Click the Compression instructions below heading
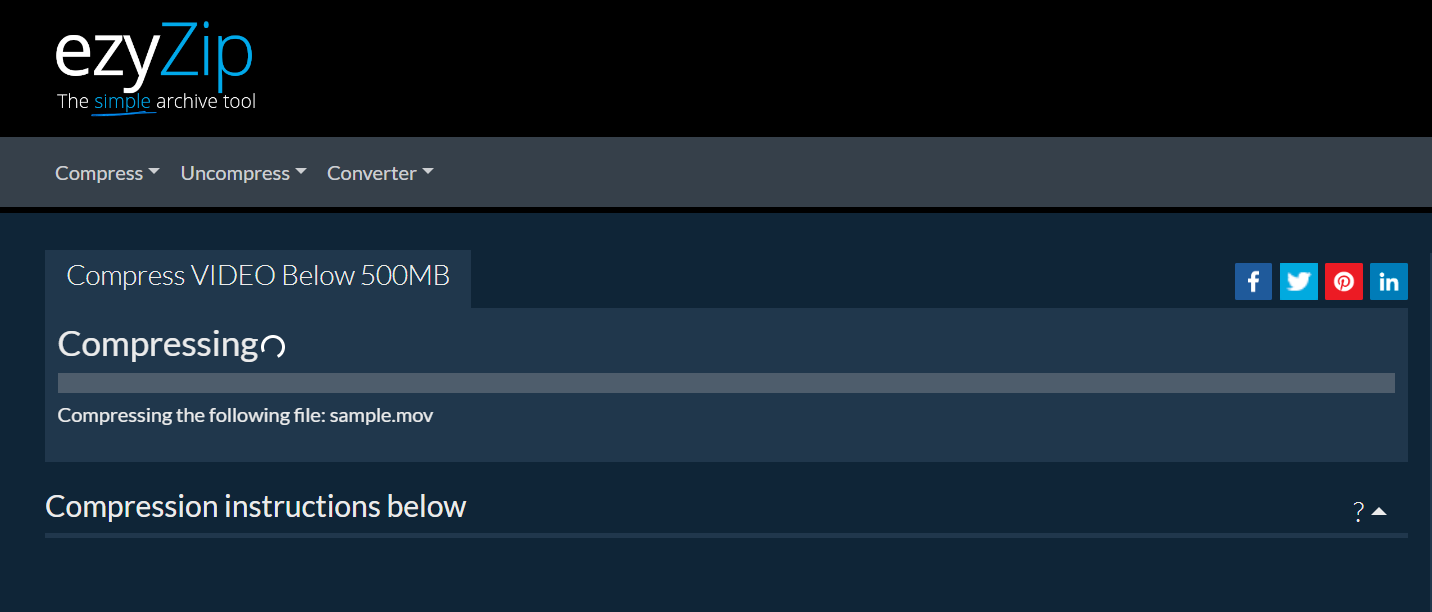The image size is (1432, 612). pyautogui.click(x=256, y=507)
